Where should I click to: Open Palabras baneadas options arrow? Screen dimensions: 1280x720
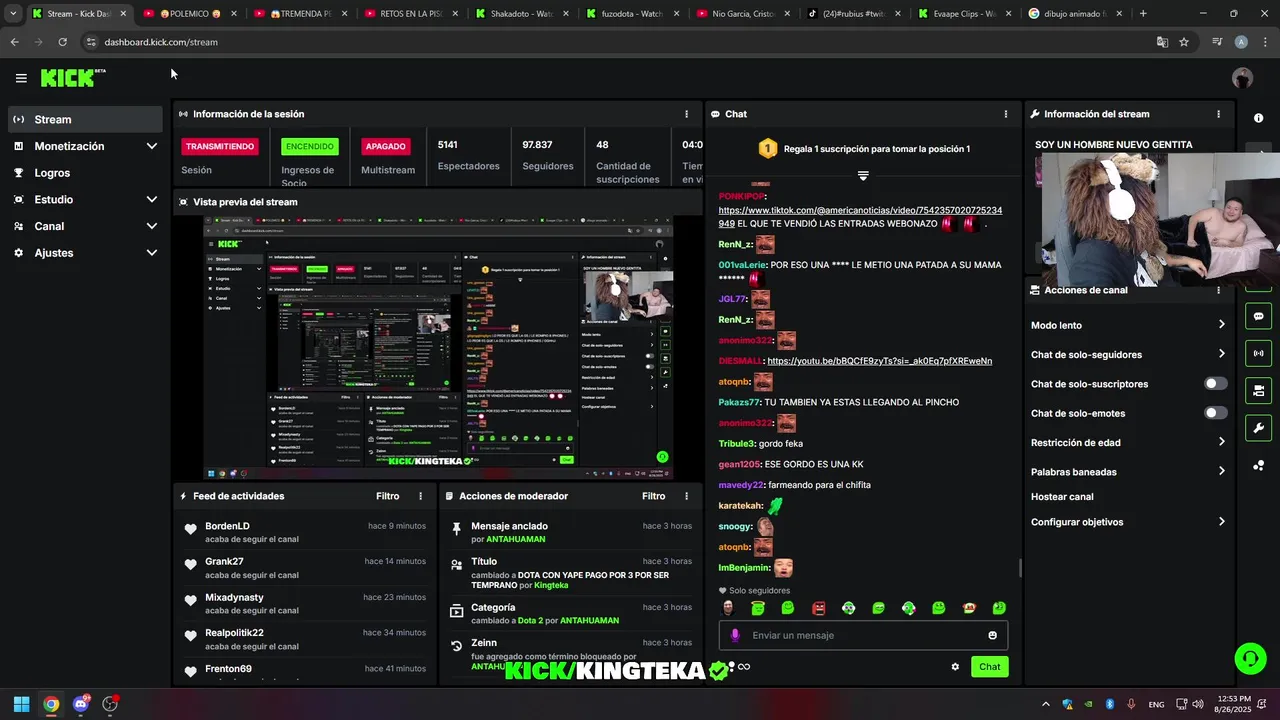tap(1221, 471)
